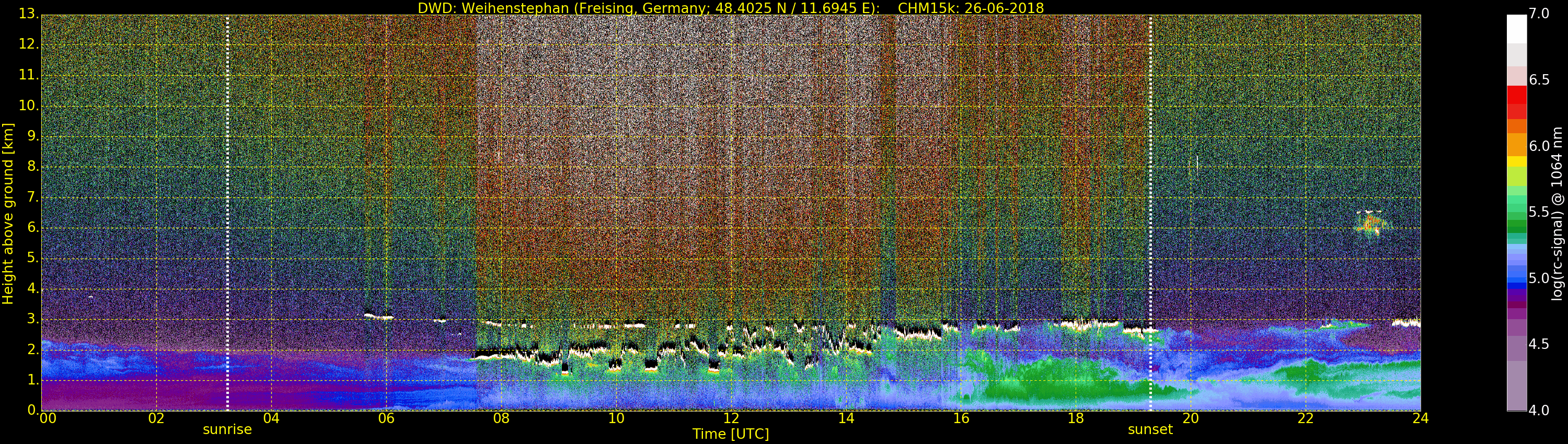Viewport: 1568px width, 444px height.
Task: Click the 'Time [UTC]' axis label
Action: (731, 434)
